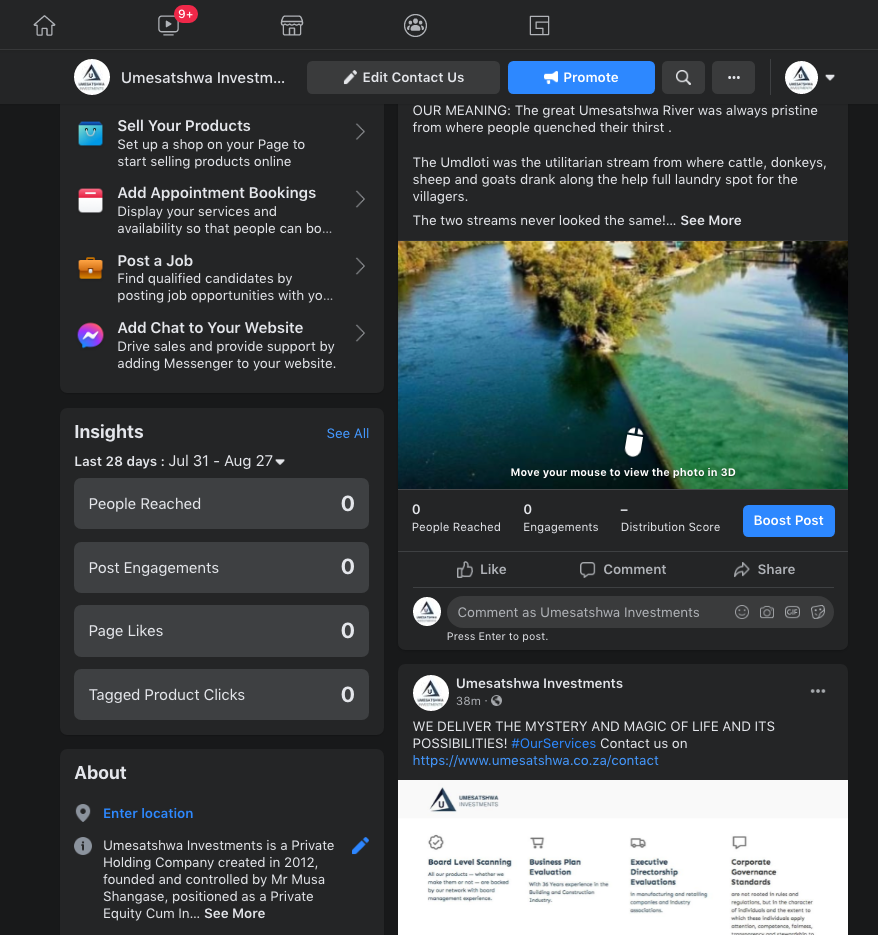This screenshot has width=878, height=935.
Task: Expand the river post text with See More
Action: [x=711, y=221]
